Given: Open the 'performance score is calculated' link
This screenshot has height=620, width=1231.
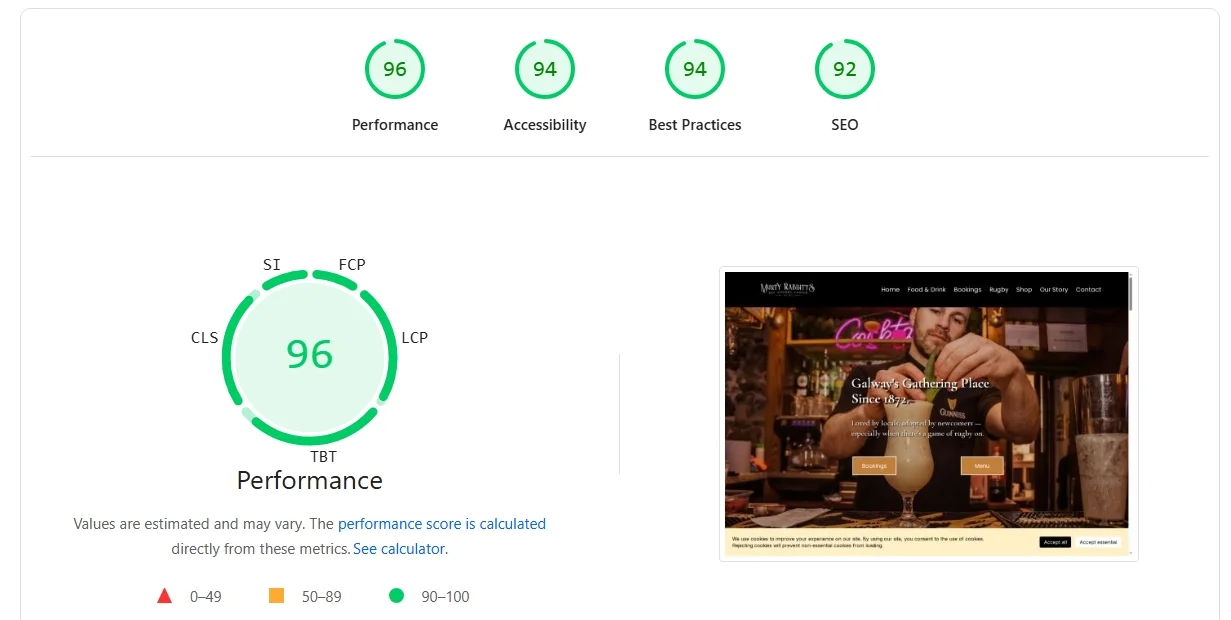Looking at the screenshot, I should [x=442, y=524].
